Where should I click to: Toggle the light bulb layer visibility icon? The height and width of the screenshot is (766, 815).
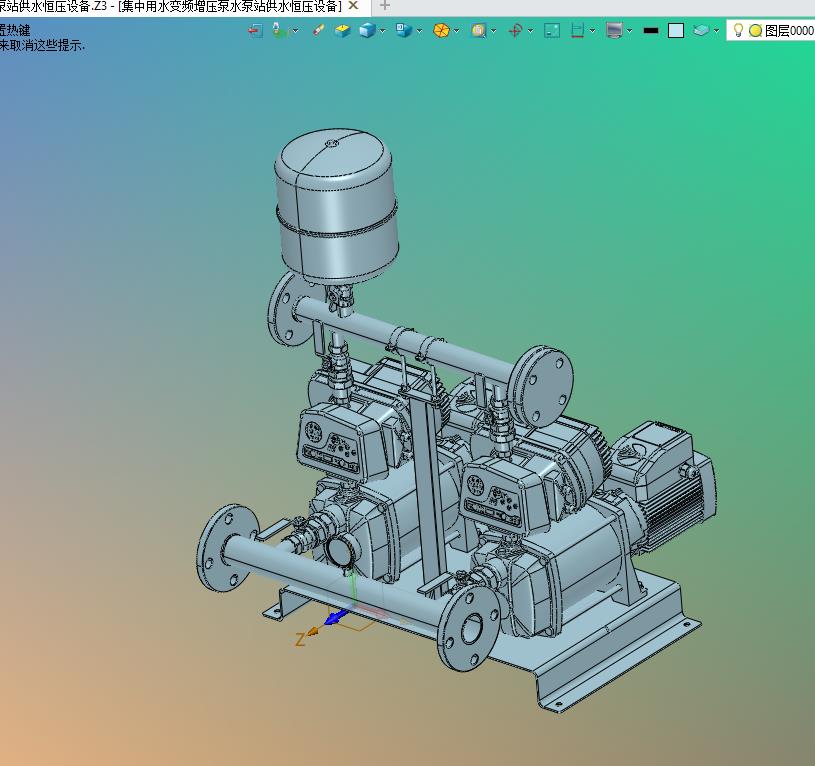pyautogui.click(x=738, y=31)
